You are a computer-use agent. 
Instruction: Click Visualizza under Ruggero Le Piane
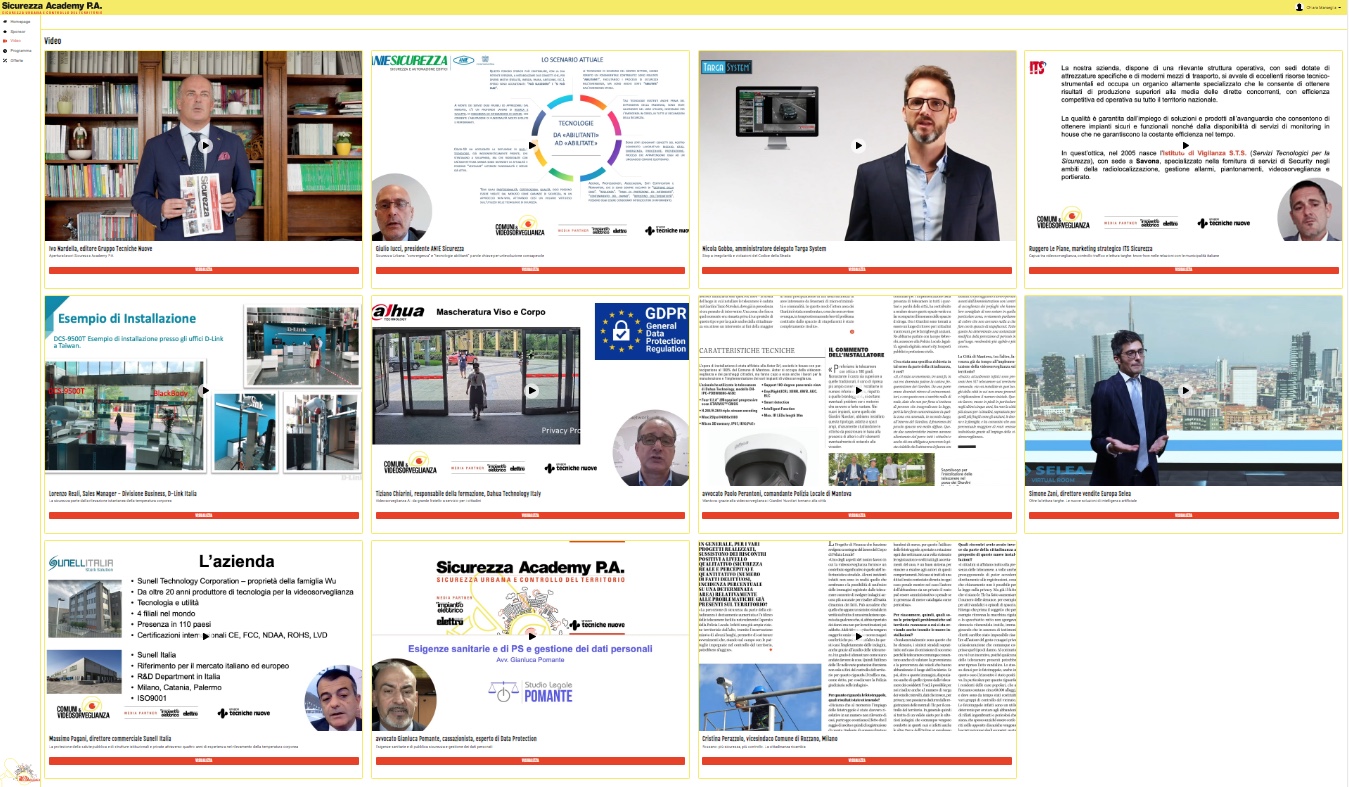pos(1183,270)
